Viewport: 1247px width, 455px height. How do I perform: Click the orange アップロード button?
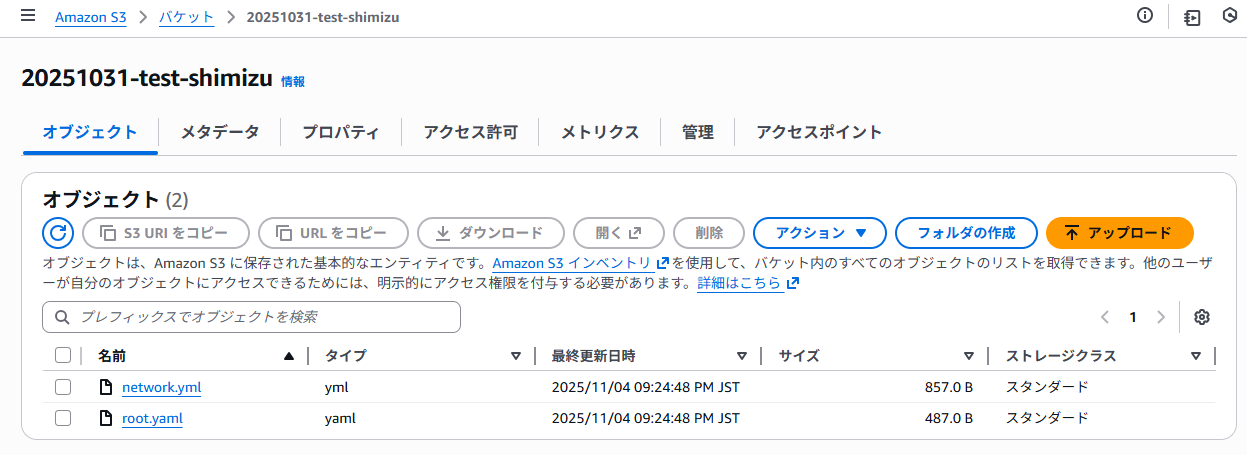[x=1120, y=233]
